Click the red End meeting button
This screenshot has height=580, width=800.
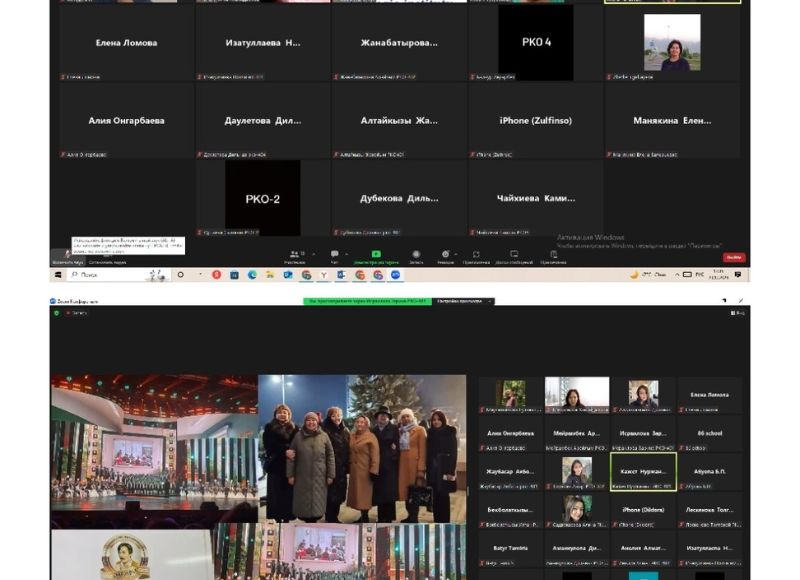[734, 257]
